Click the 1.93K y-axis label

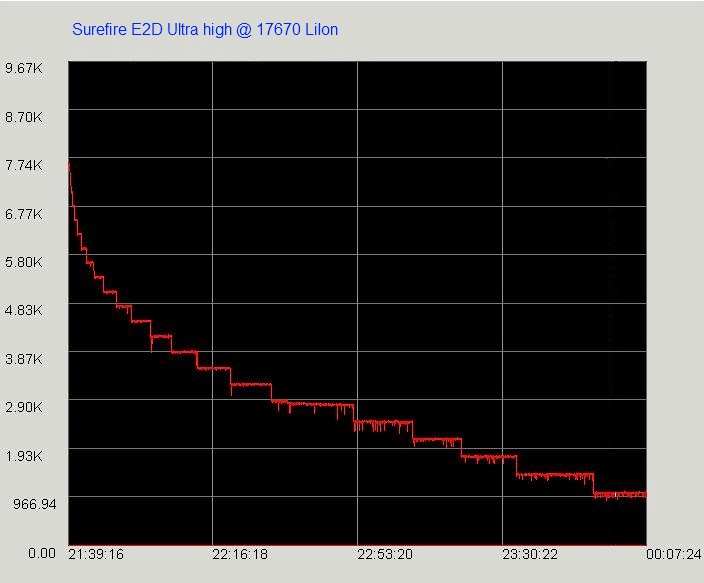click(x=24, y=456)
